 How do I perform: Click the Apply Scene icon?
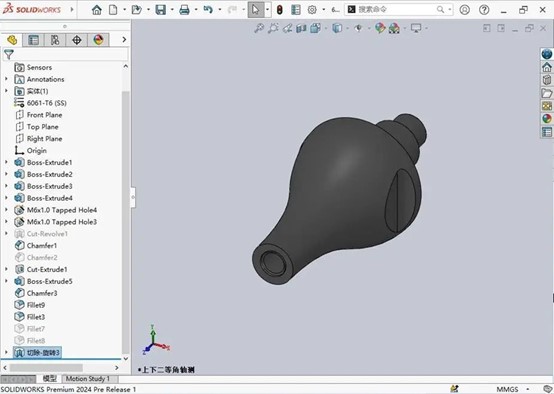394,28
